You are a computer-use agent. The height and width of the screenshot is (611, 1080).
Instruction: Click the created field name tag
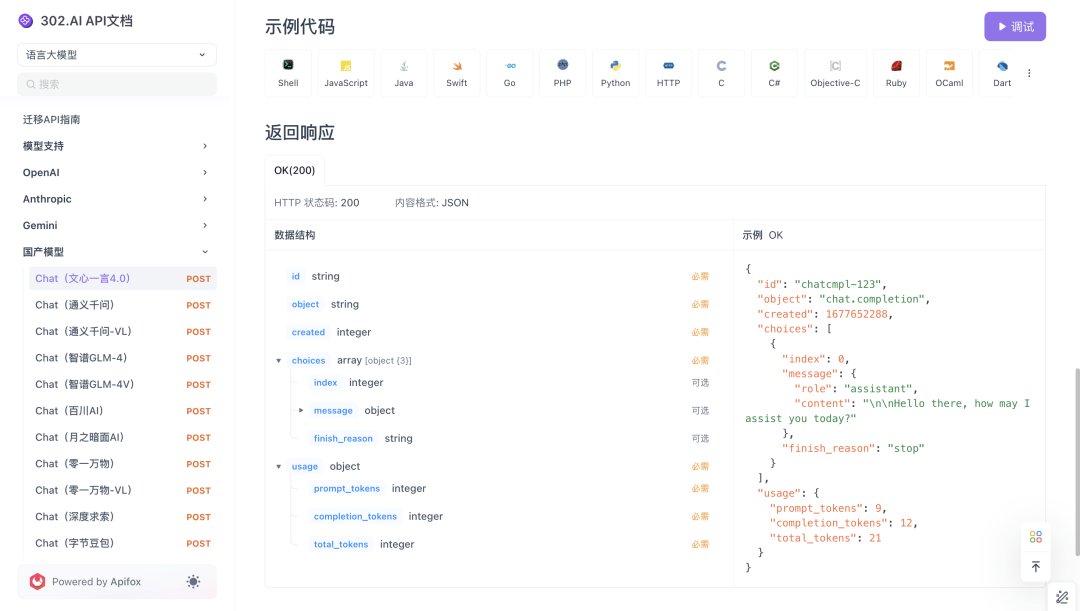(308, 332)
